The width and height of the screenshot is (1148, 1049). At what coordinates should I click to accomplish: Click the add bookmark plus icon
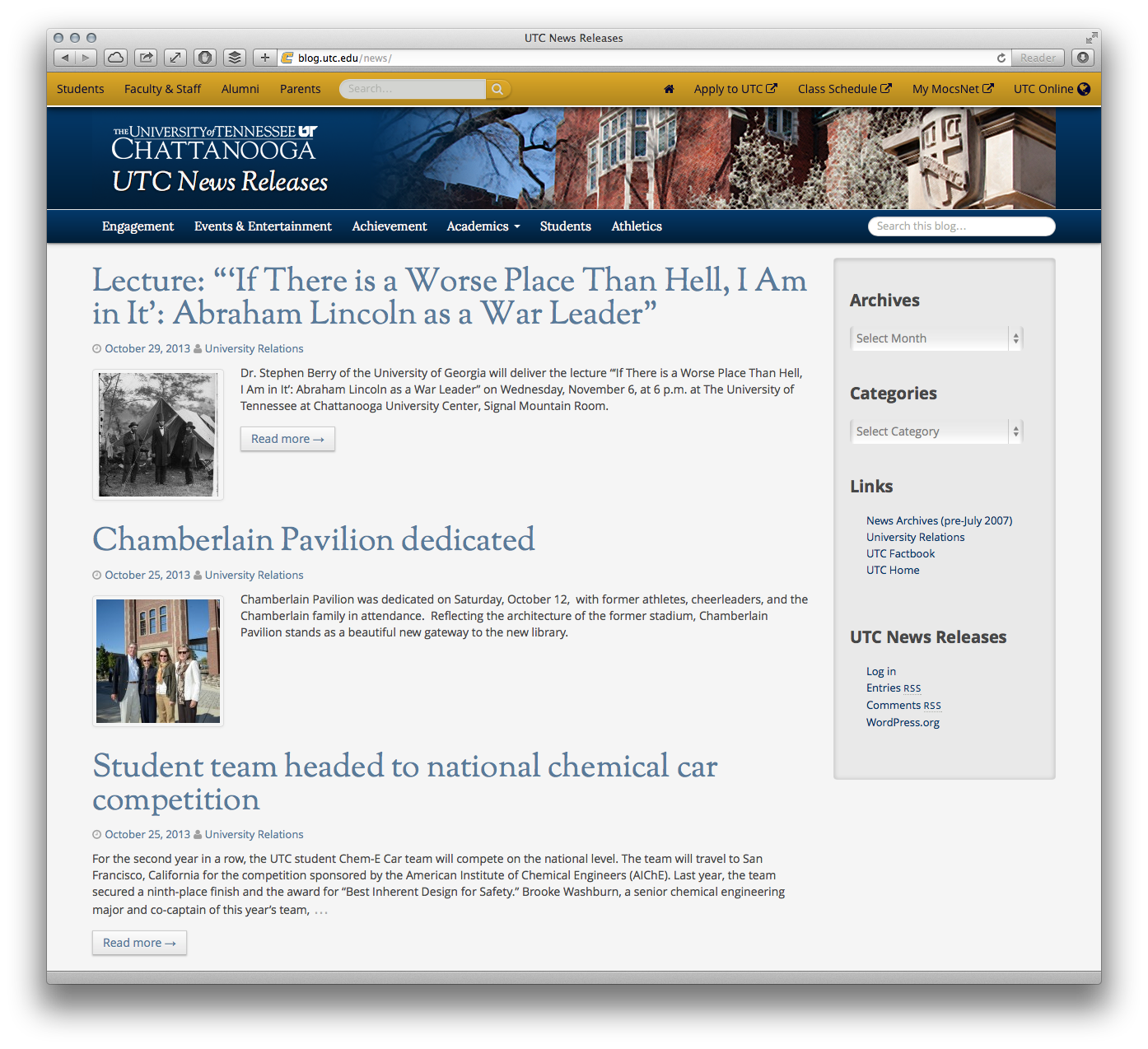pyautogui.click(x=264, y=58)
